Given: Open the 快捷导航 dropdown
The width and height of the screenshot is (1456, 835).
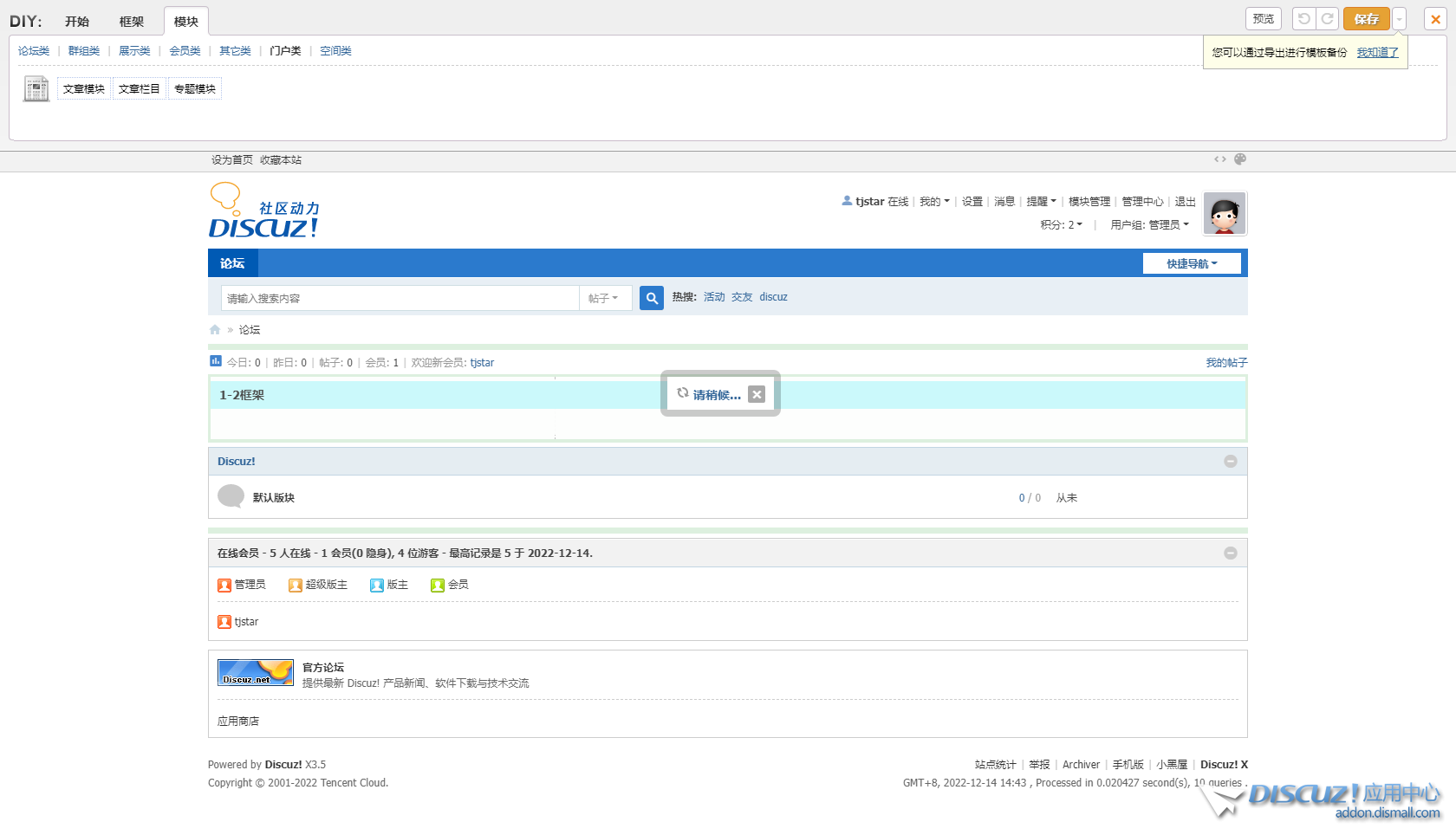Looking at the screenshot, I should [1192, 262].
